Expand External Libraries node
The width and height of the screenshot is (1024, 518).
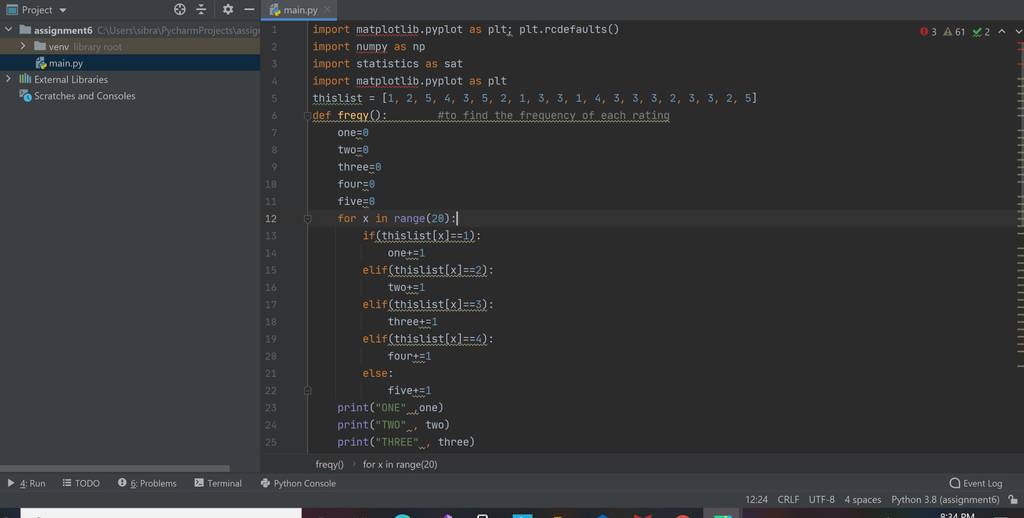click(9, 79)
